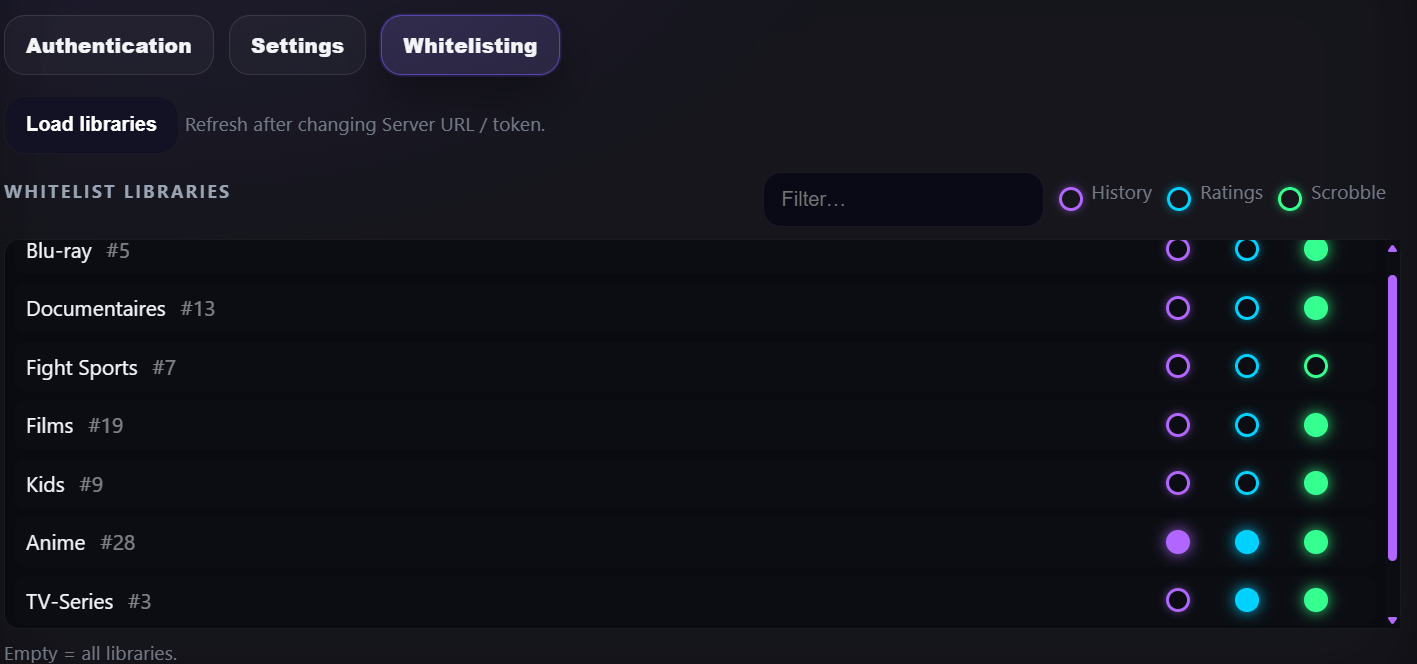Enable History for the Documentaires library
The height and width of the screenshot is (664, 1417).
pos(1178,308)
